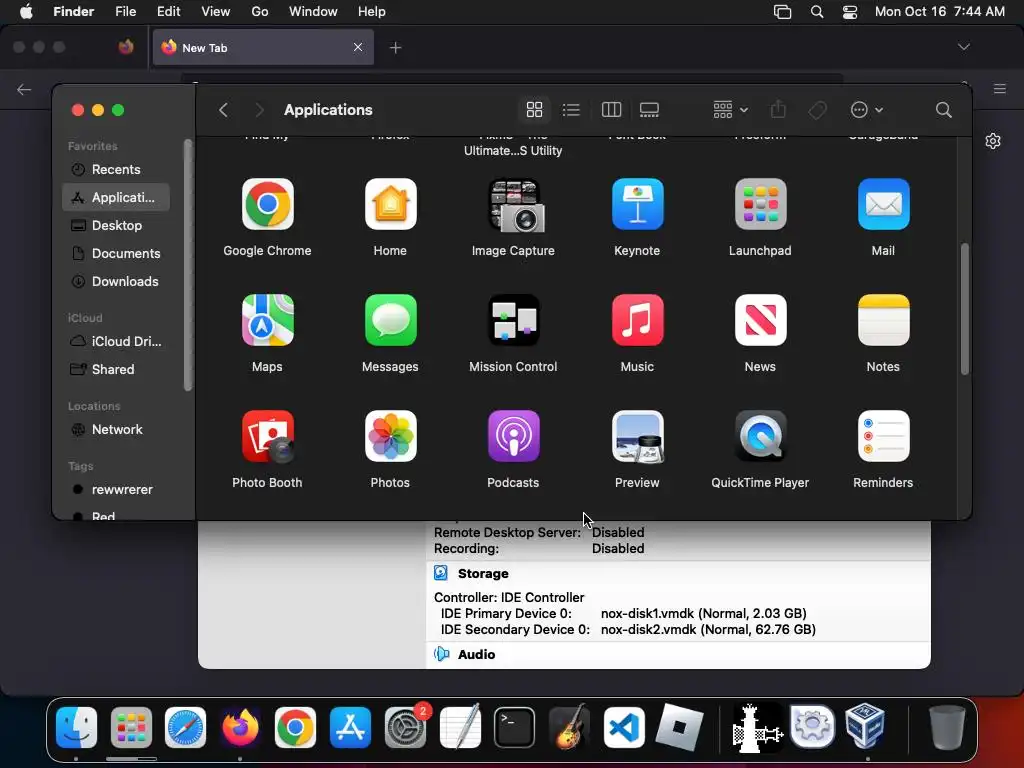Click the Share button in Finder toolbar
The height and width of the screenshot is (768, 1024).
tap(778, 110)
